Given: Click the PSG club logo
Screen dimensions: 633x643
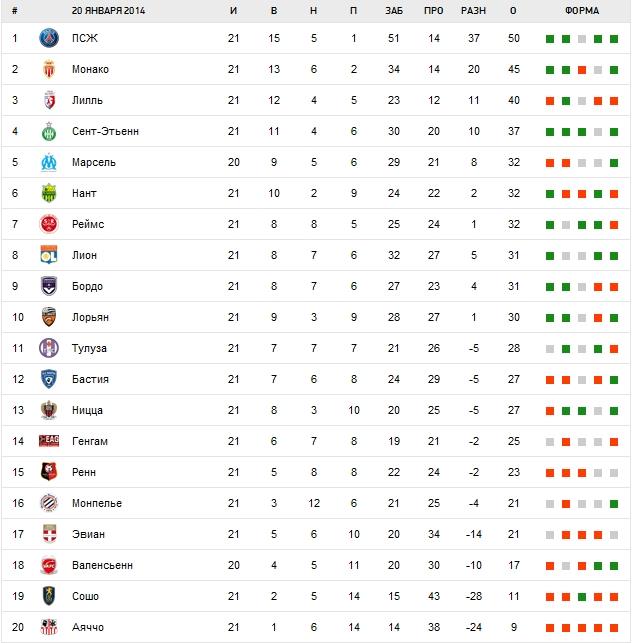Looking at the screenshot, I should (48, 38).
